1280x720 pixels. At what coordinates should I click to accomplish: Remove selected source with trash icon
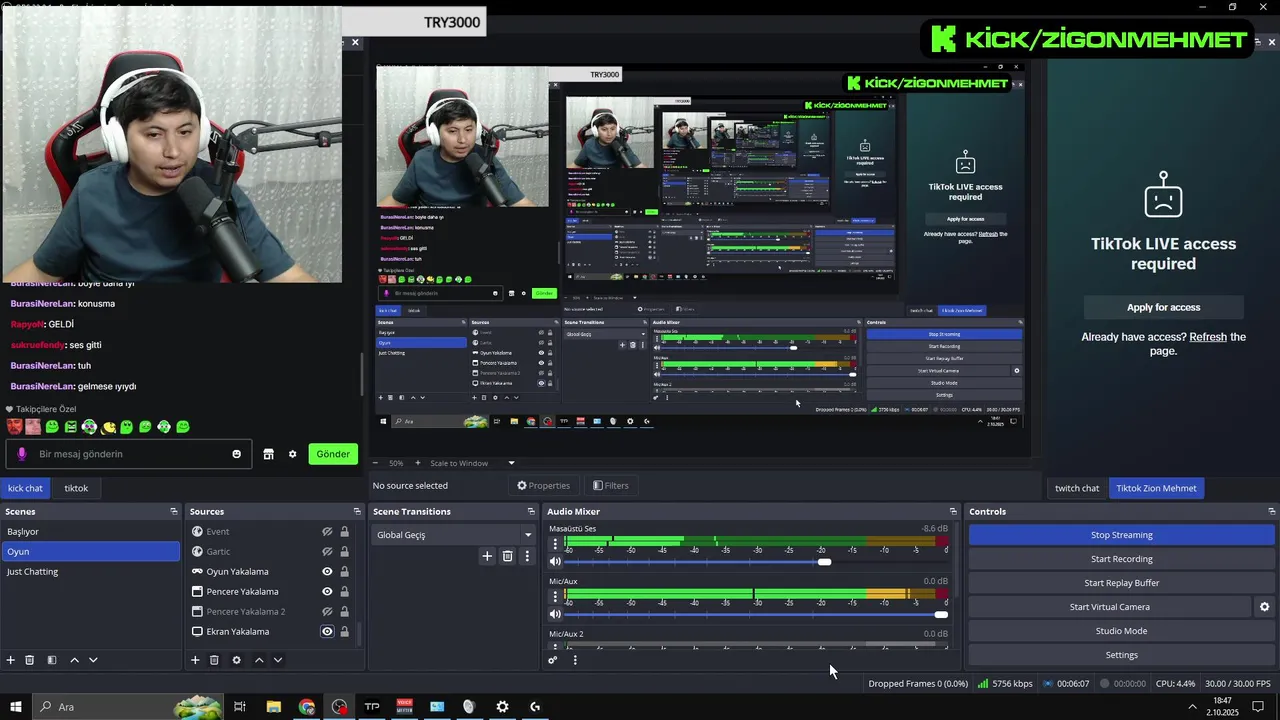[x=214, y=660]
